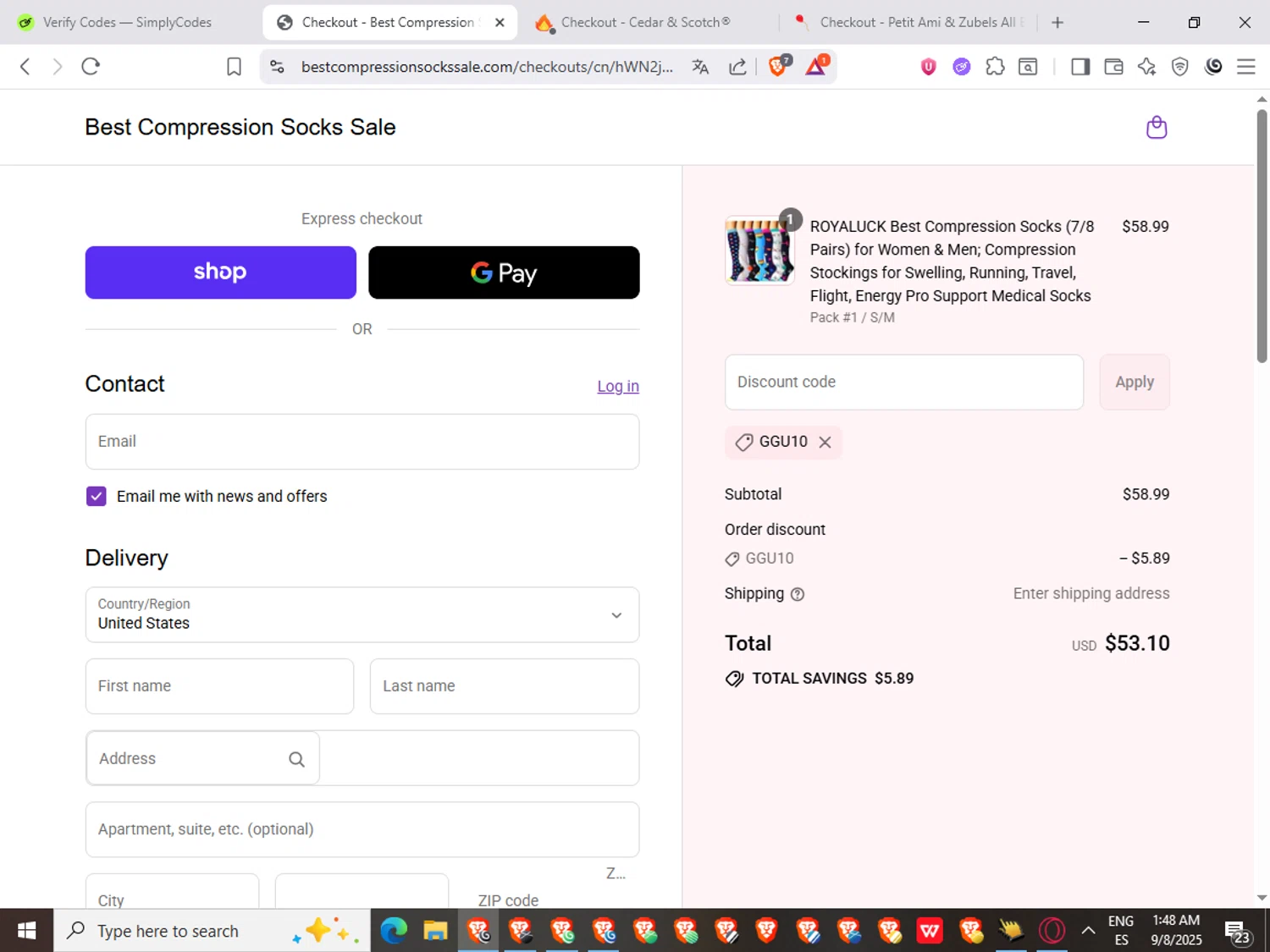The height and width of the screenshot is (952, 1270).
Task: Open File Explorer from the taskbar
Action: [x=435, y=931]
